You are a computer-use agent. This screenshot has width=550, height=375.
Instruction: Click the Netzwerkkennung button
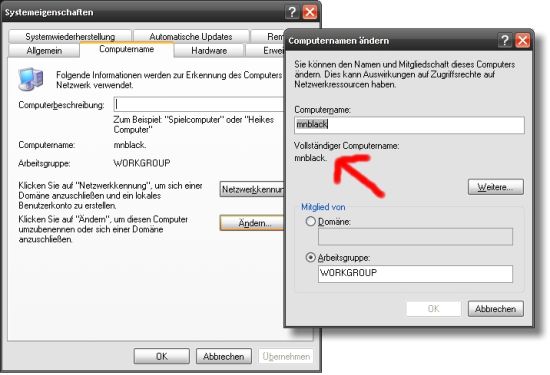click(251, 189)
